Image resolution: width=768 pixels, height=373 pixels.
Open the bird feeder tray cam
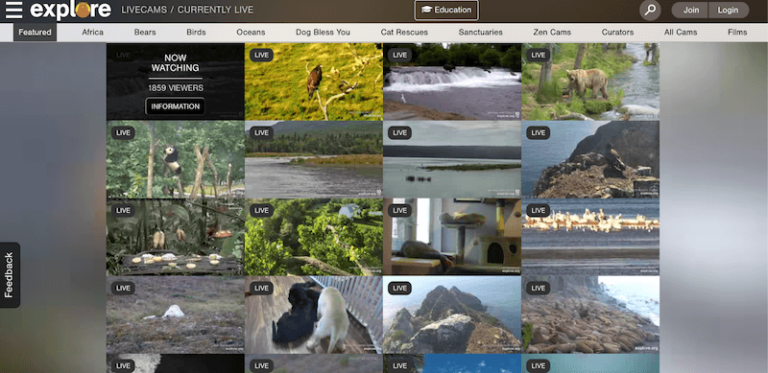(175, 236)
